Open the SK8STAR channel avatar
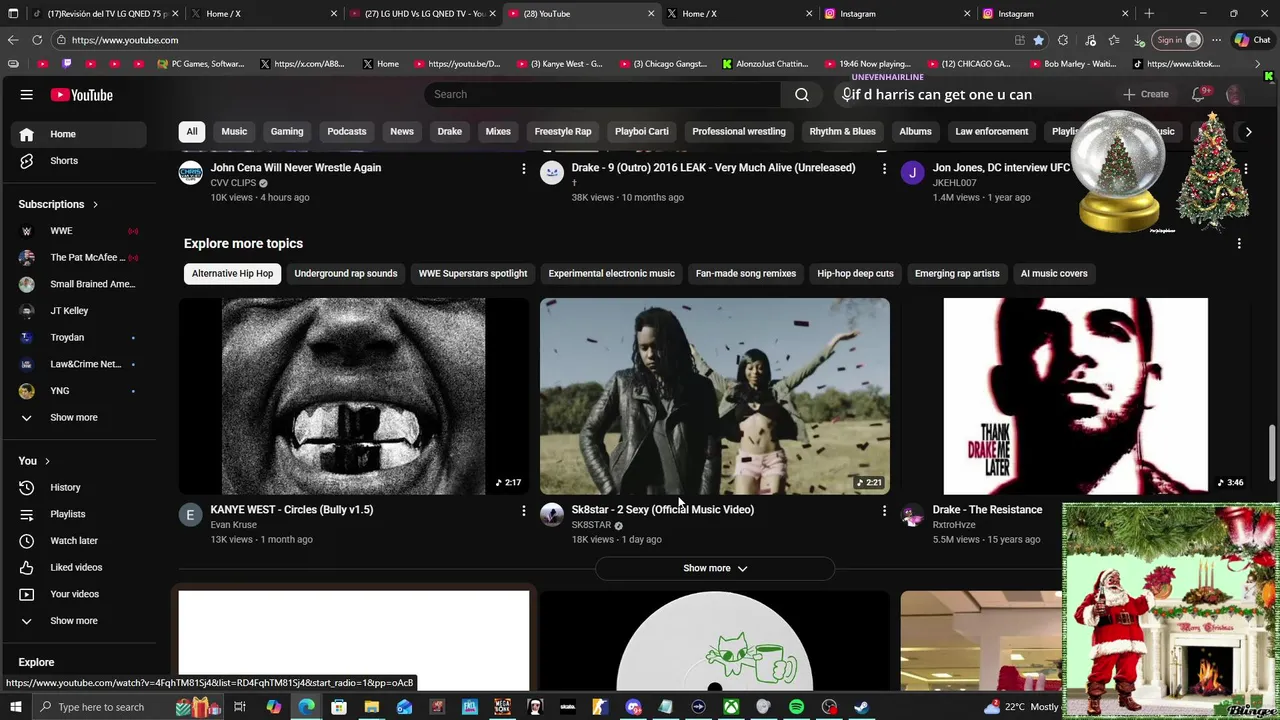This screenshot has width=1280, height=720. tap(552, 515)
